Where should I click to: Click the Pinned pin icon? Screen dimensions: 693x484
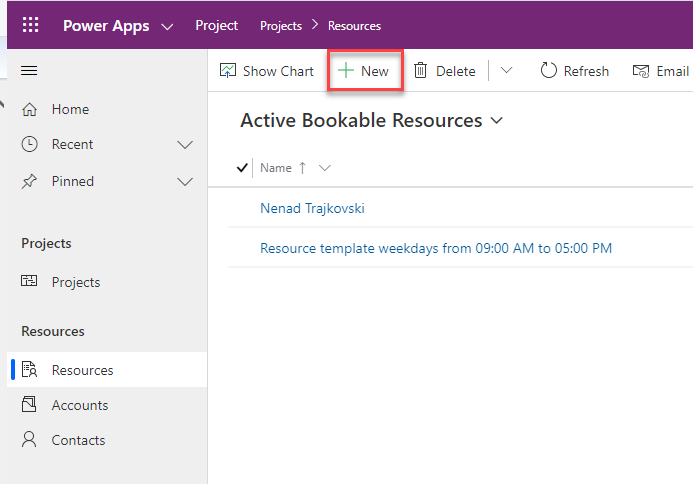tap(30, 181)
